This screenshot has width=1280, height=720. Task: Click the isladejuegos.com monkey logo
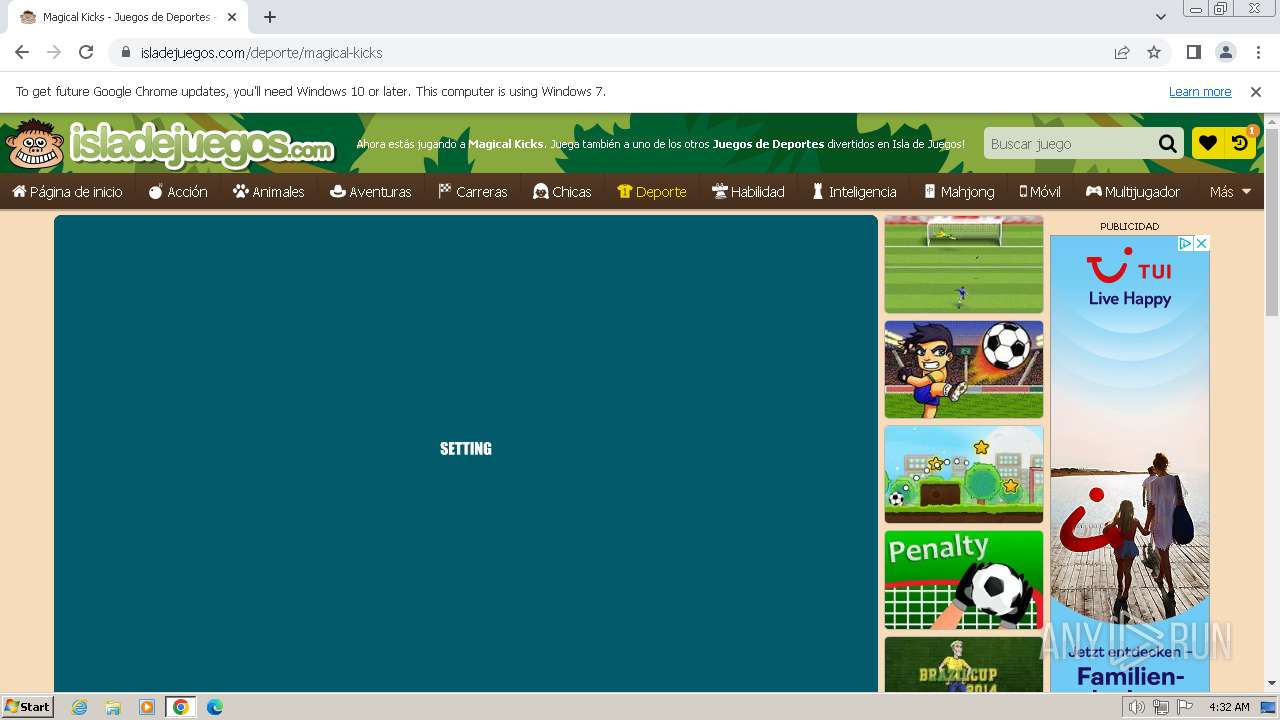click(169, 145)
